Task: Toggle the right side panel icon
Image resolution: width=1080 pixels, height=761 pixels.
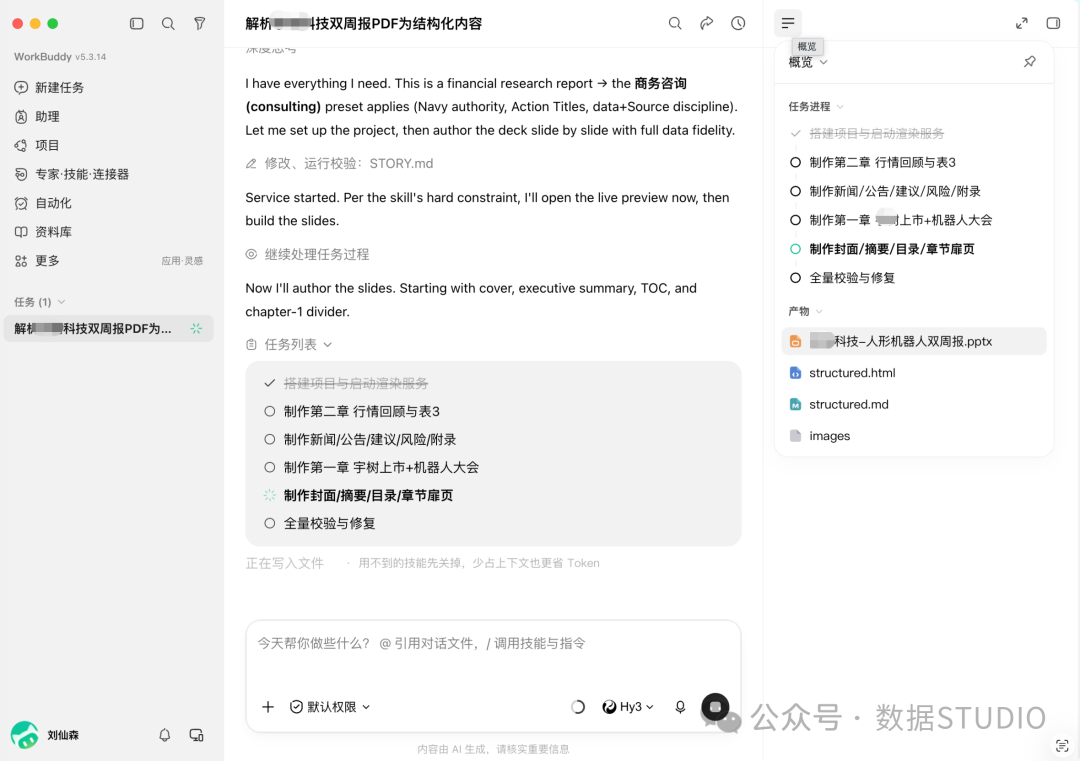Action: coord(1053,23)
